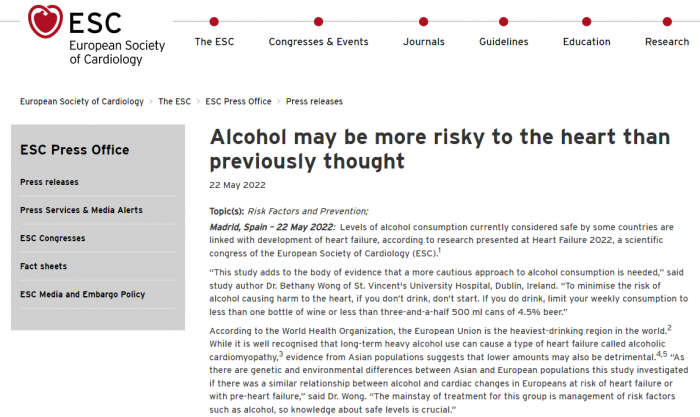Select ESC Congresses in sidebar
Image resolution: width=700 pixels, height=417 pixels.
click(55, 238)
